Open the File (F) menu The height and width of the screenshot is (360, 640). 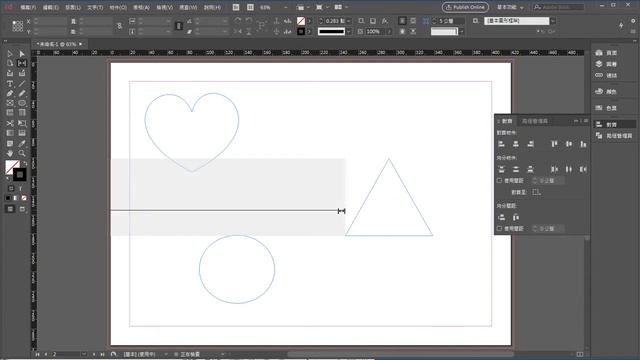point(28,7)
